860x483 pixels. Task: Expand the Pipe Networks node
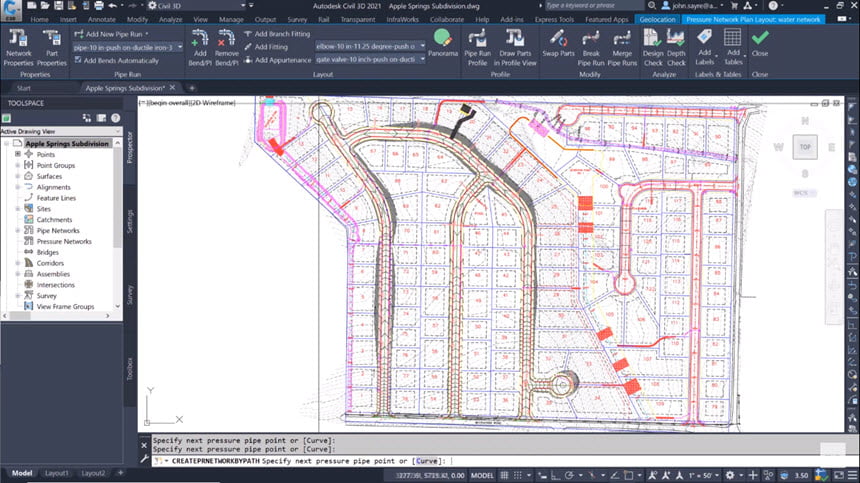(x=18, y=230)
